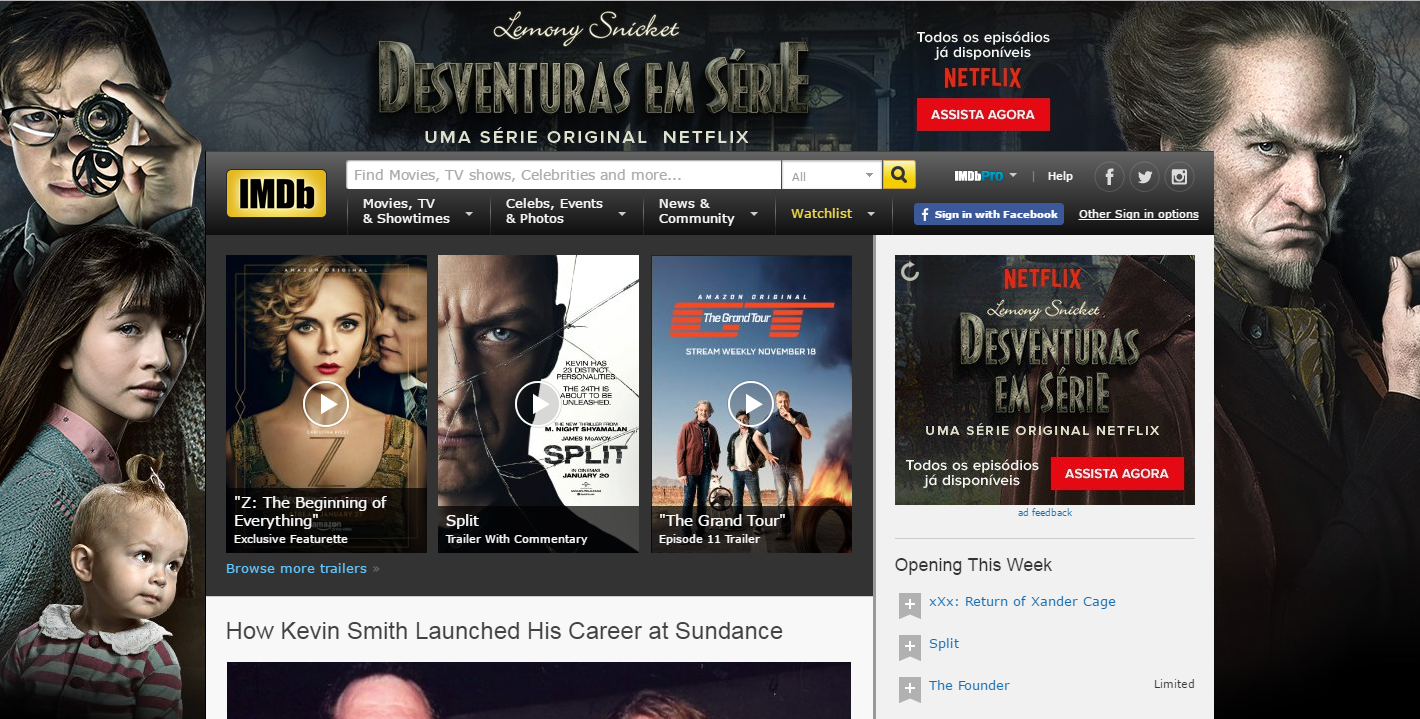This screenshot has width=1420, height=719.
Task: Open How Kevin Smith Launched His Career headline
Action: (504, 631)
